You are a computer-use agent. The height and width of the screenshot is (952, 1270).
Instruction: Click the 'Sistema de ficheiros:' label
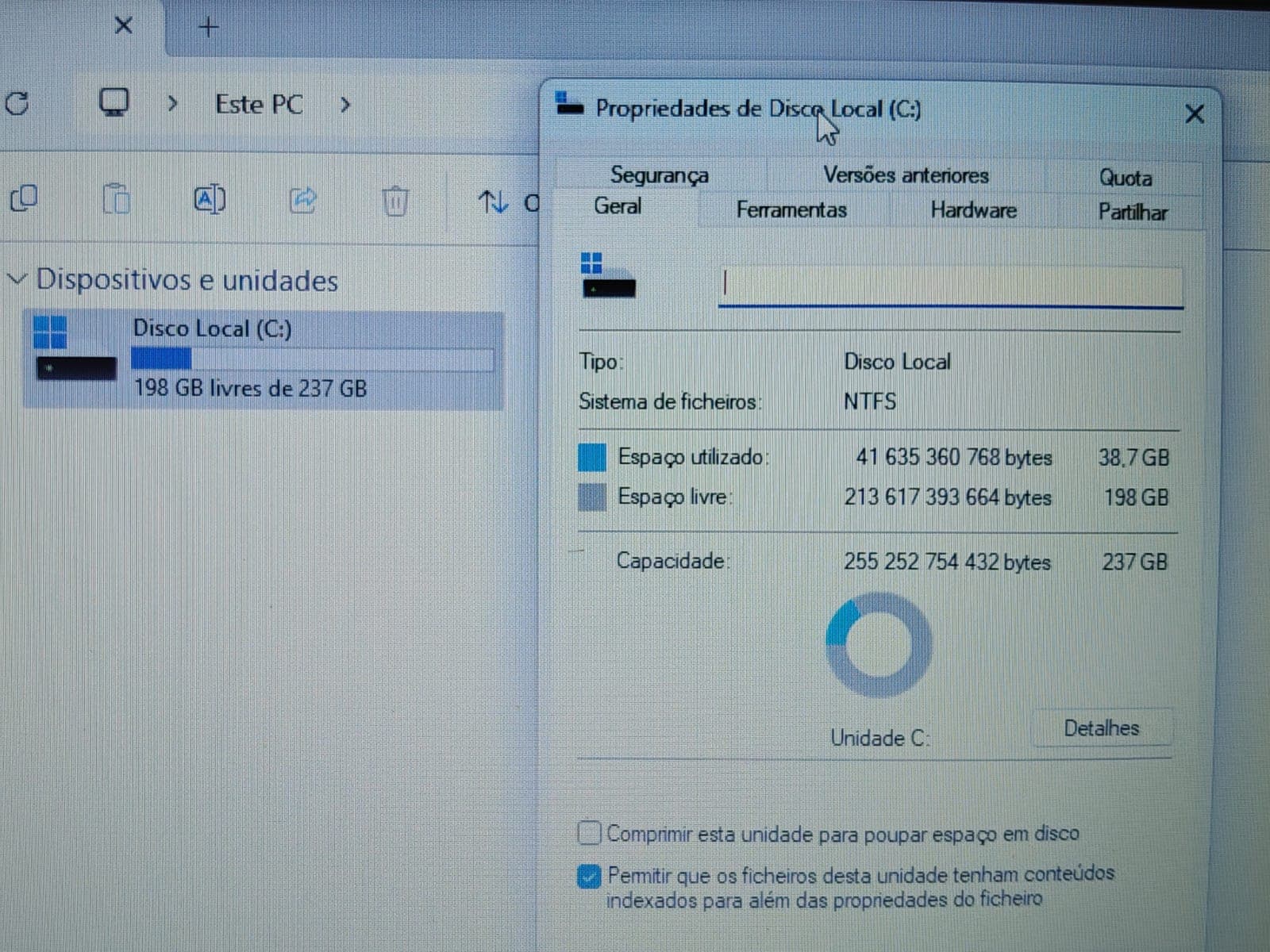[x=670, y=401]
